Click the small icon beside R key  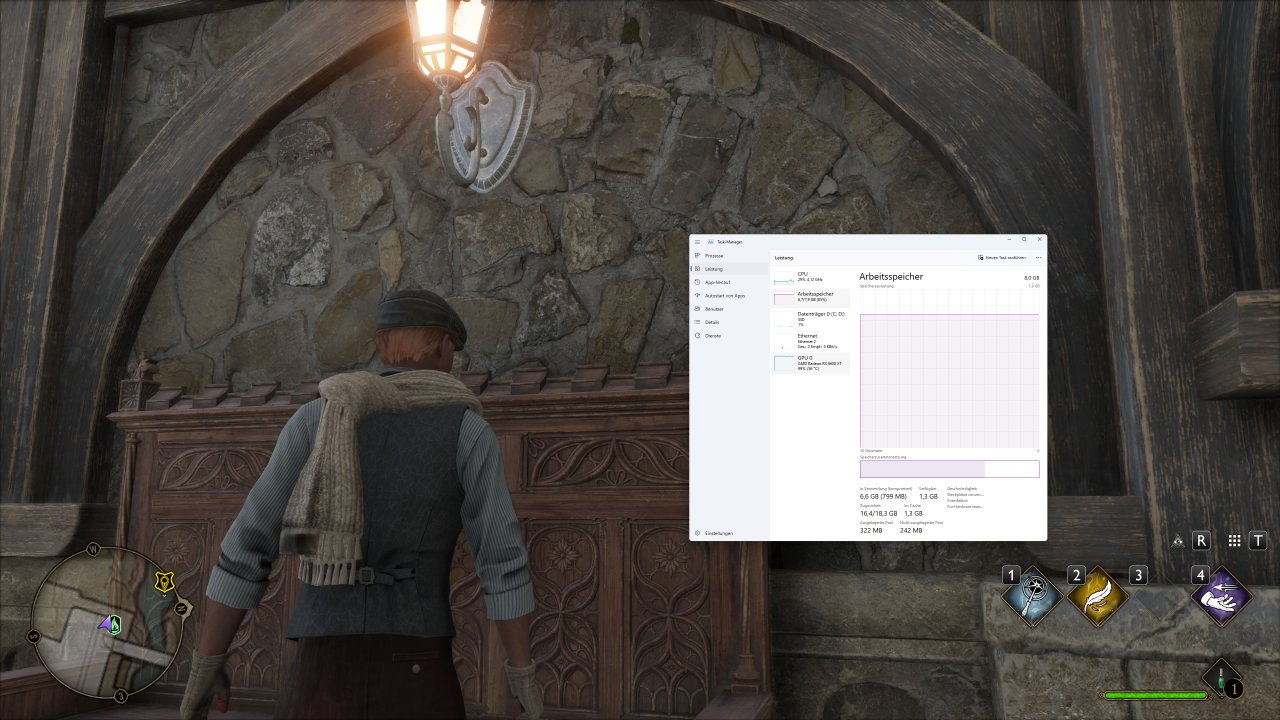point(1179,541)
